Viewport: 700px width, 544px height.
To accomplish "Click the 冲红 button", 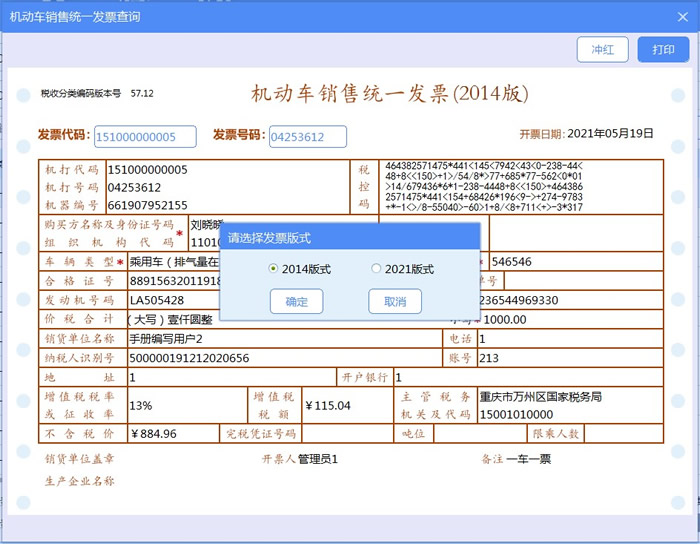I will point(603,49).
